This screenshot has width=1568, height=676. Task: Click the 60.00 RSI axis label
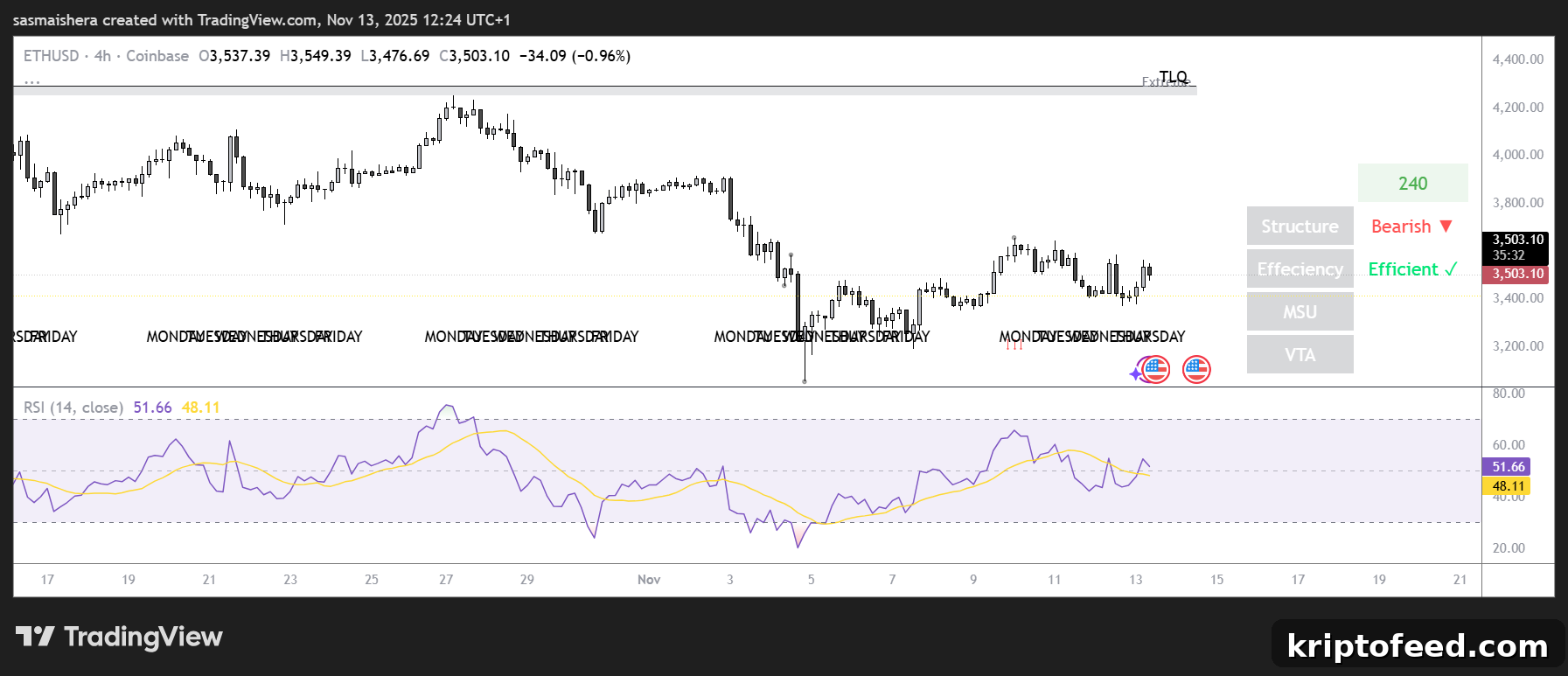tap(1509, 445)
